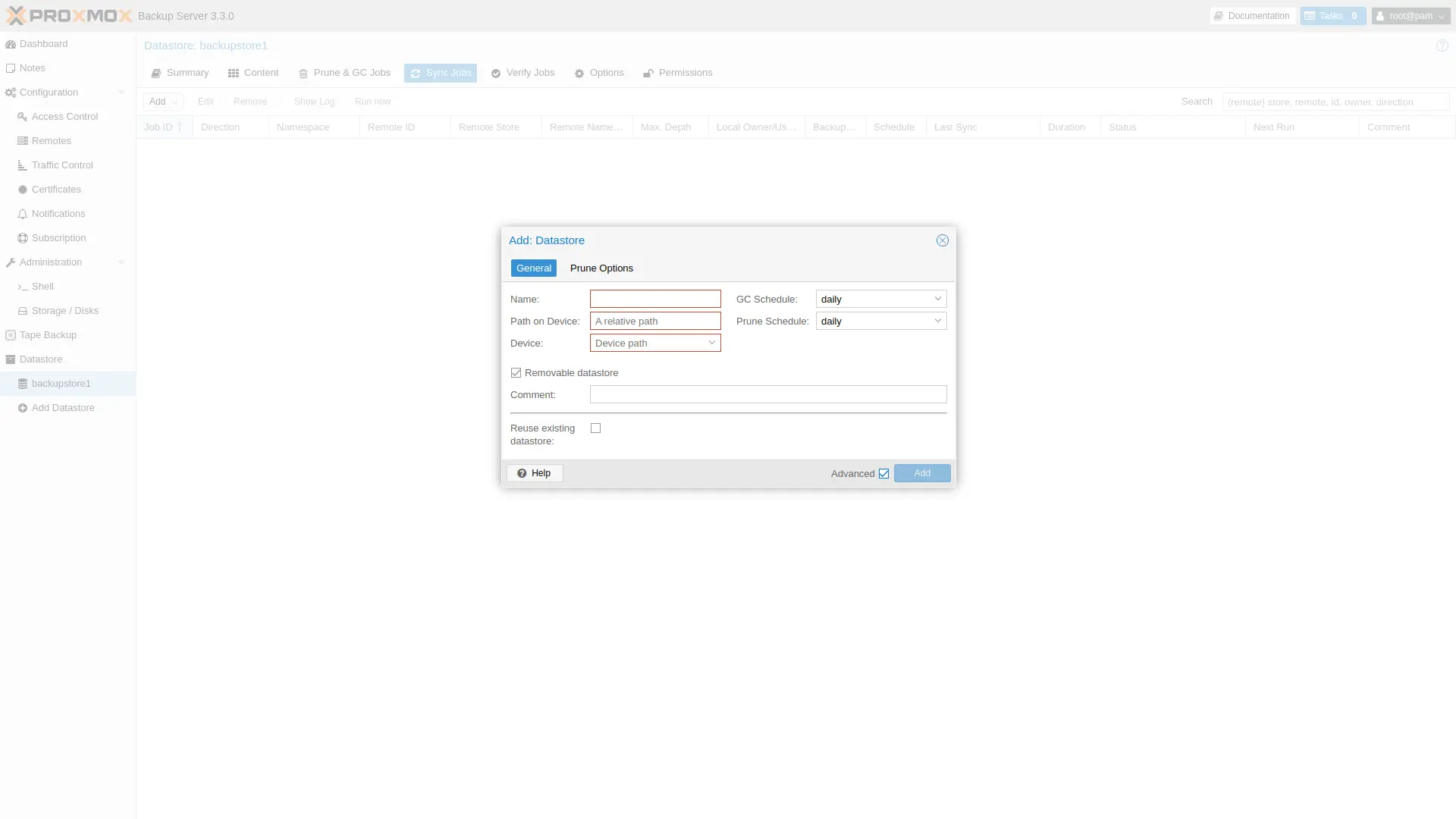Click into the Name input field
This screenshot has width=1456, height=819.
pyautogui.click(x=655, y=299)
